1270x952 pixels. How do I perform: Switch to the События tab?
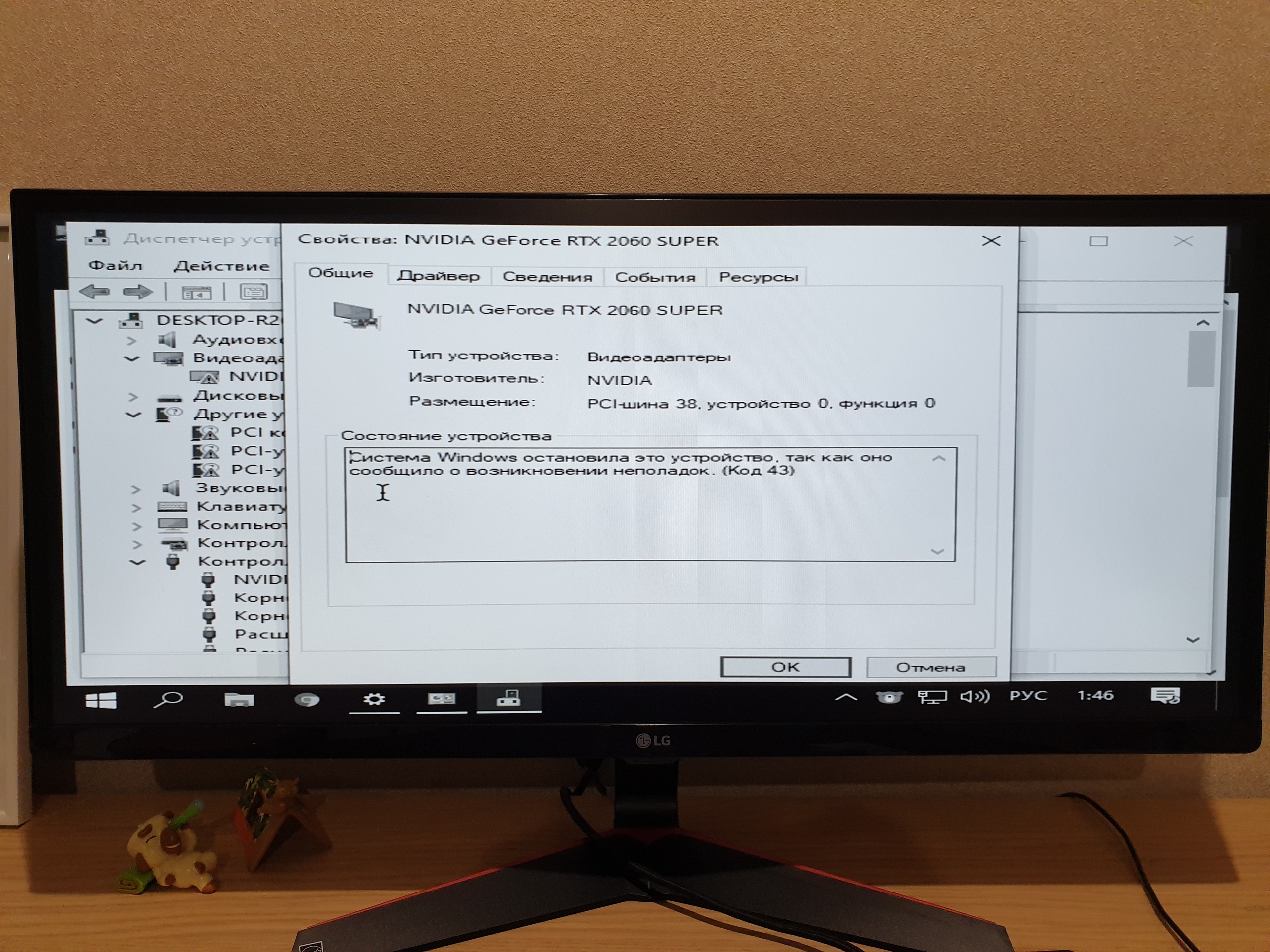pyautogui.click(x=654, y=277)
